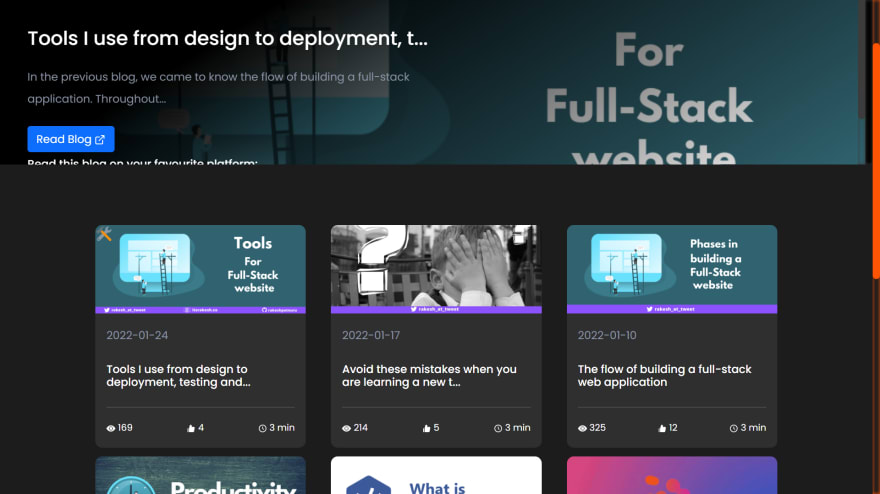Click the 12 likes count
880x494 pixels.
[x=673, y=428]
